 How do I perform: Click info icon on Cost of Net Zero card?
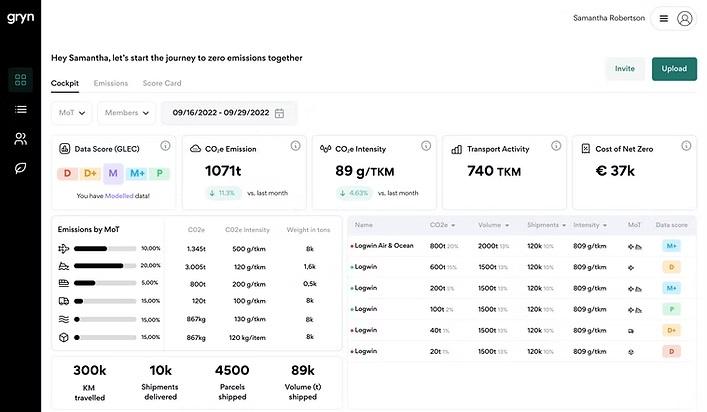(686, 146)
